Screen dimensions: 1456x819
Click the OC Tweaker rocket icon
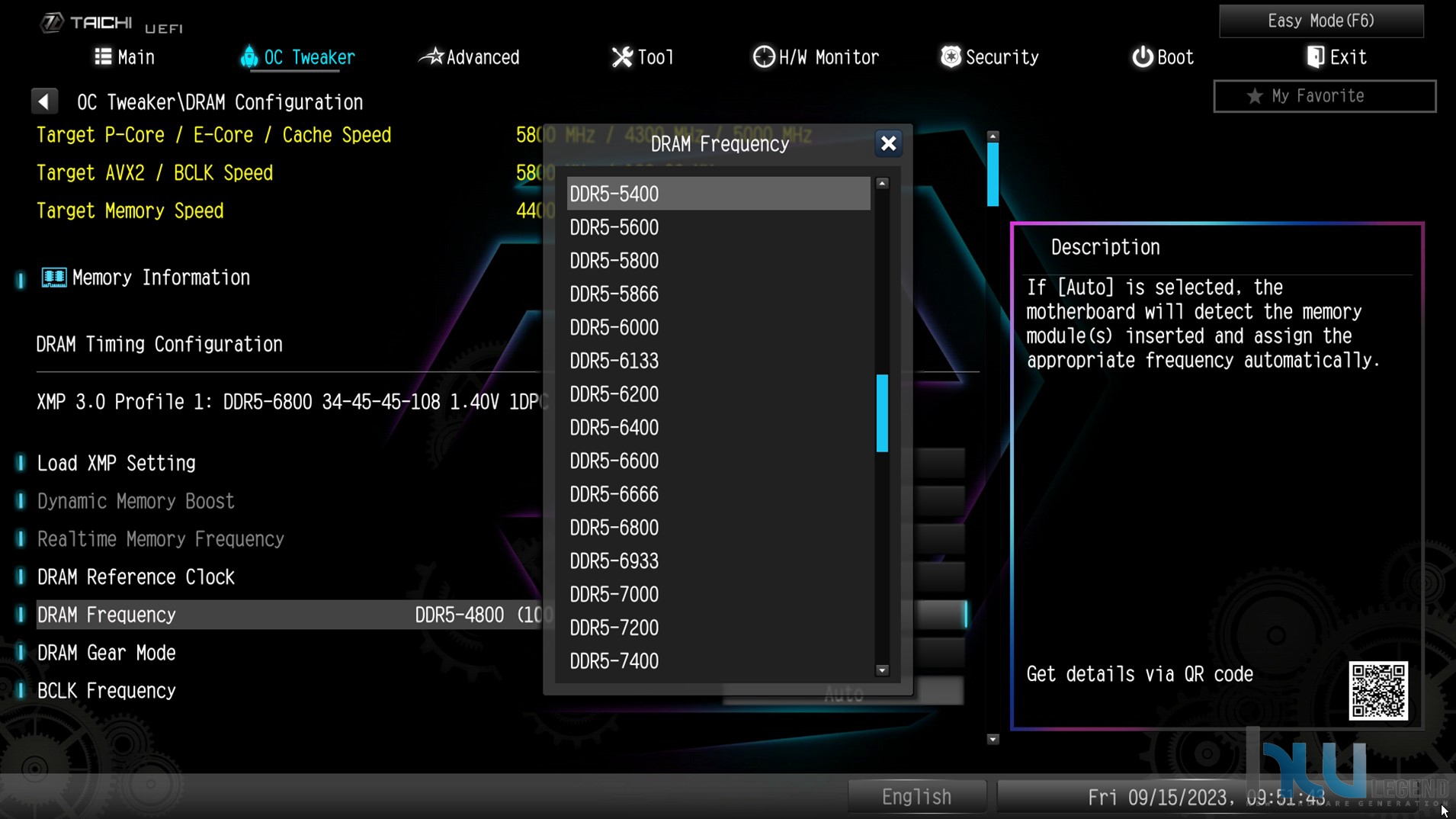click(249, 57)
